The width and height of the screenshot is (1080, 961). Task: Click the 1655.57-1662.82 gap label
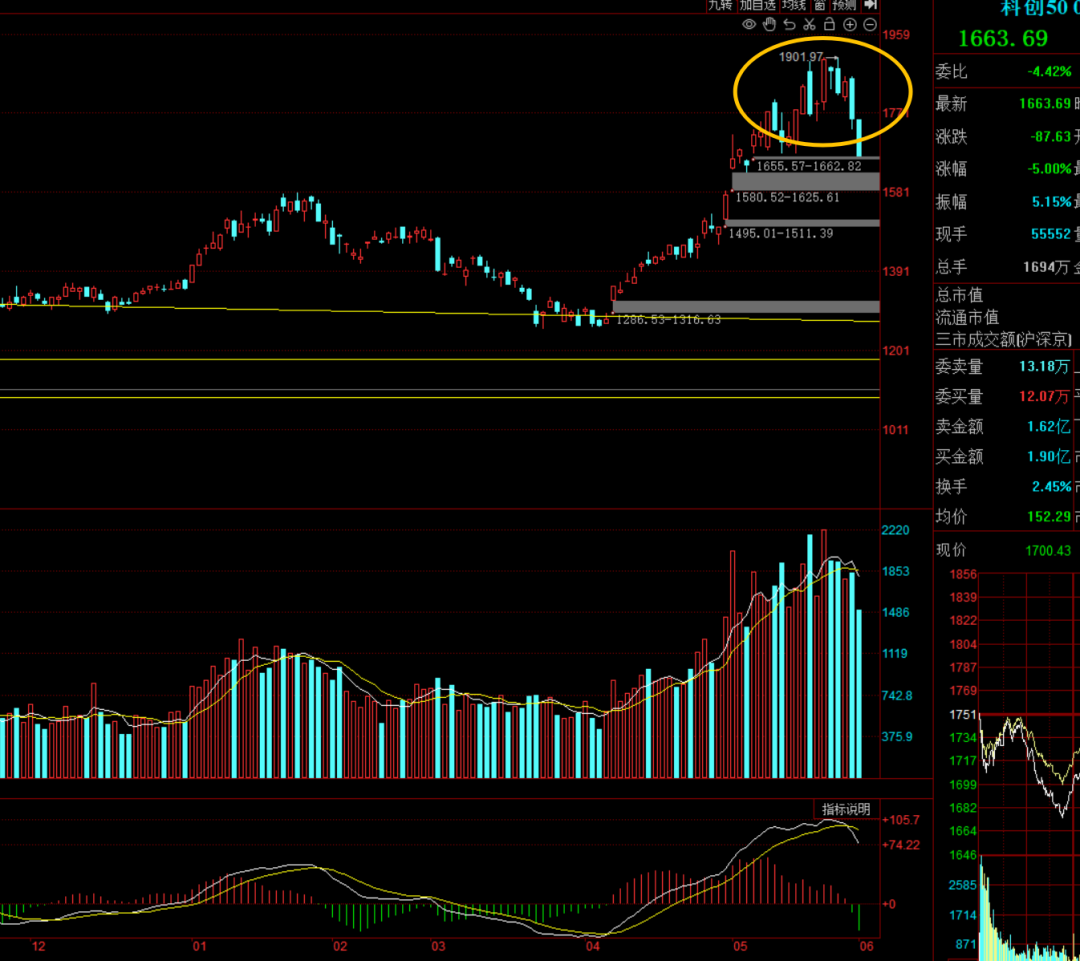click(809, 166)
